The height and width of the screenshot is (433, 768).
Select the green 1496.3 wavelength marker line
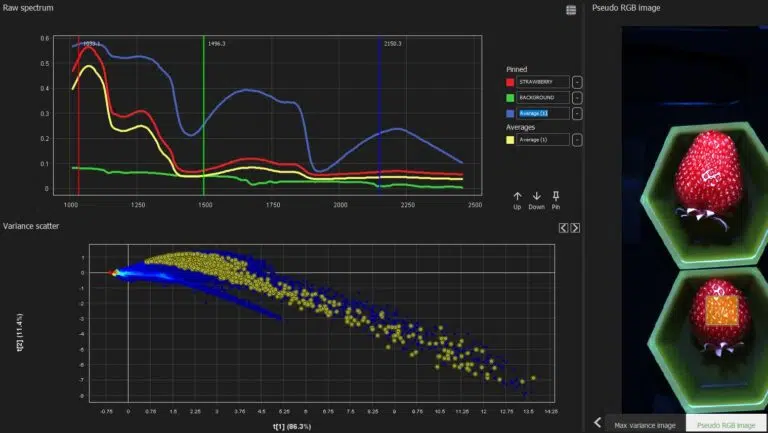(204, 115)
